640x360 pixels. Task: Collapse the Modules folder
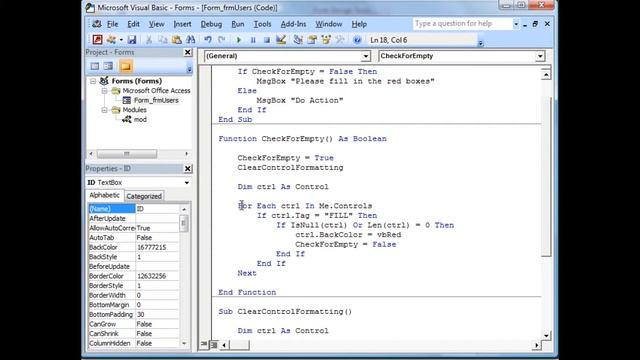pyautogui.click(x=105, y=110)
